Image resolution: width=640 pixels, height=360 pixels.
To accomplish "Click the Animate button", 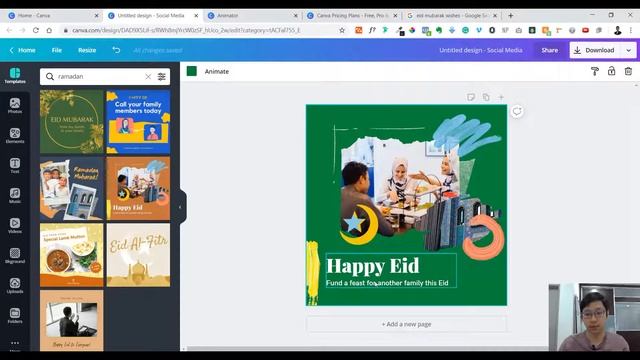I will (217, 71).
